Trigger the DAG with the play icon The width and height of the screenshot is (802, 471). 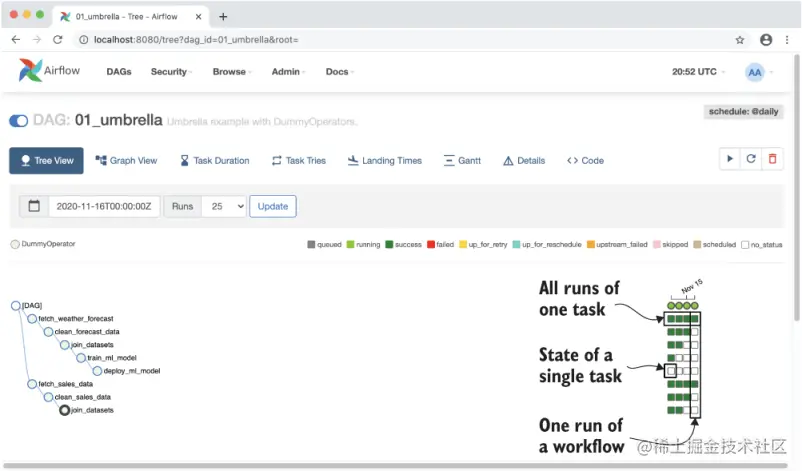pyautogui.click(x=730, y=159)
